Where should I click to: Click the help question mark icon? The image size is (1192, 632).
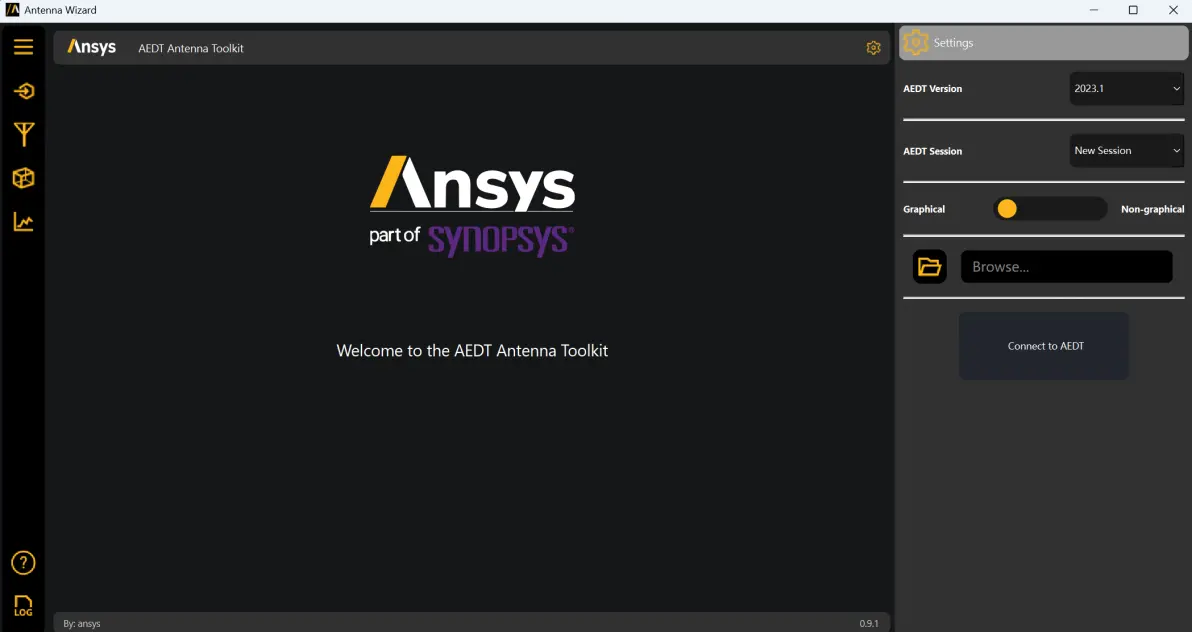(x=24, y=563)
